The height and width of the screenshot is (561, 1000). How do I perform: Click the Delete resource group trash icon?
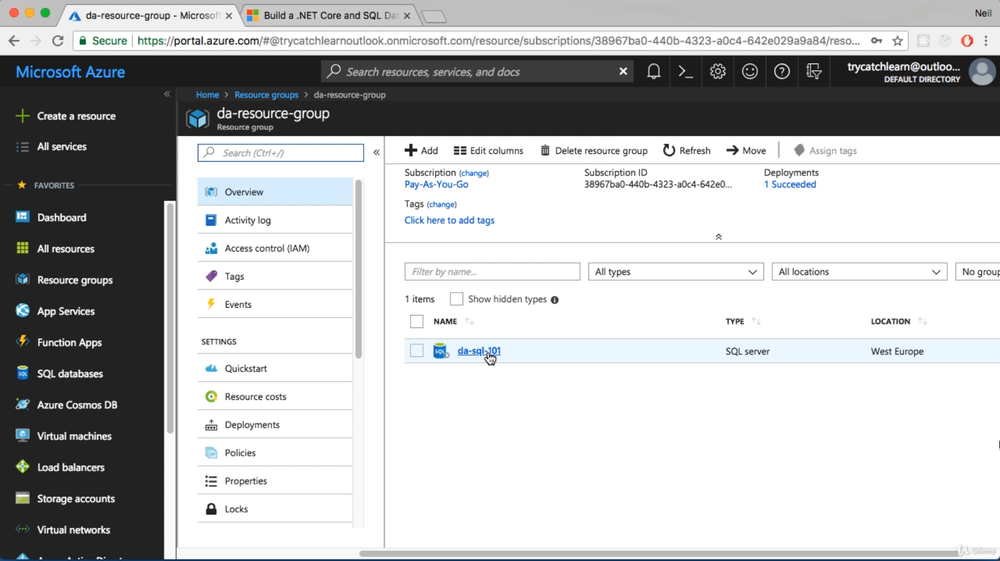click(545, 151)
